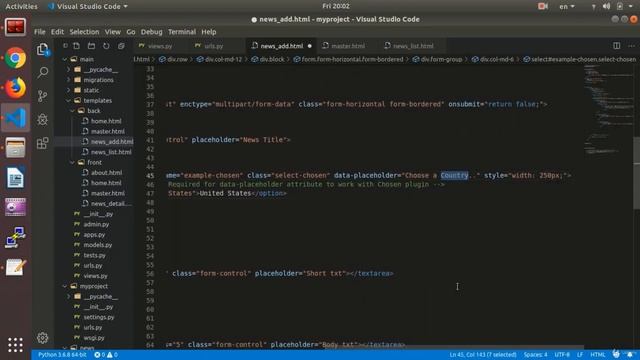Screen dimensions: 640x360
Task: Split the editor to the right
Action: click(617, 46)
